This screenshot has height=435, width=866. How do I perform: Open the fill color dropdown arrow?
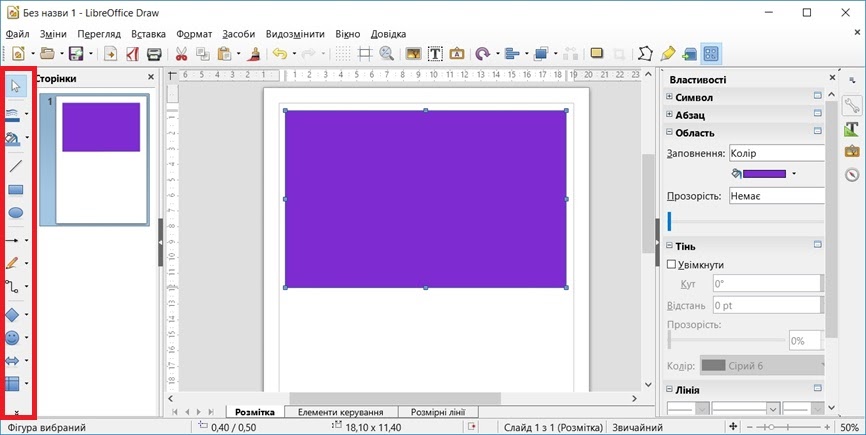[794, 174]
